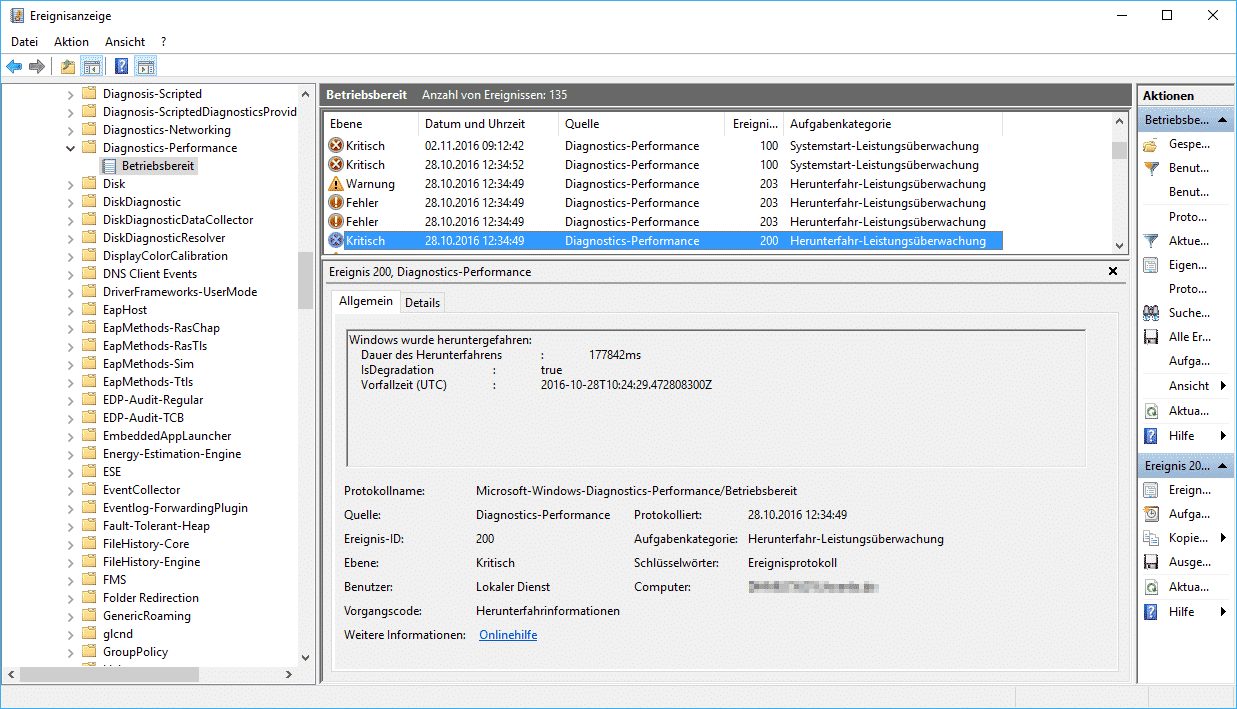Go back with the blue arrow toolbar button

coord(14,67)
